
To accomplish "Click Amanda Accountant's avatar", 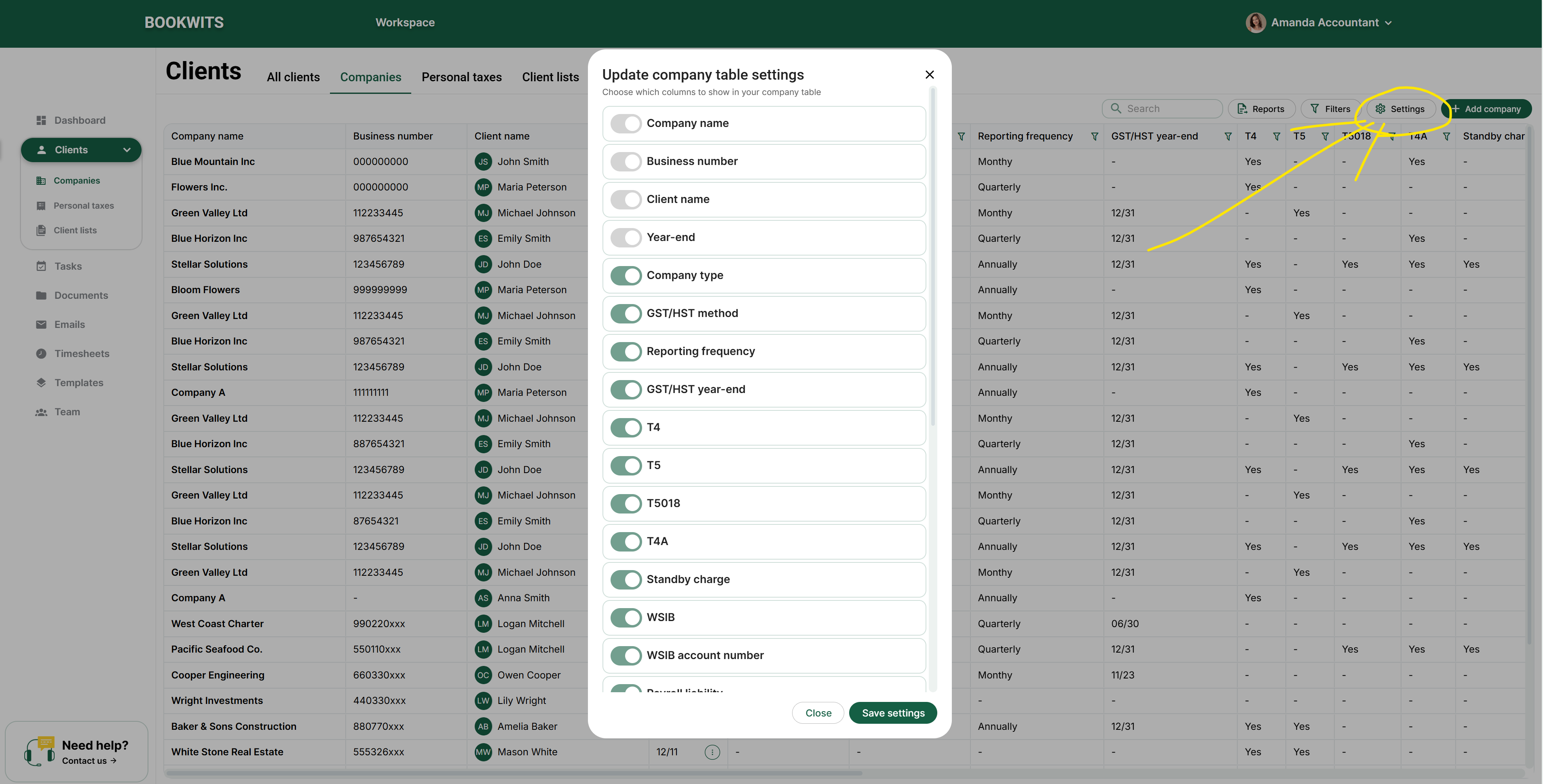I will pos(1256,23).
